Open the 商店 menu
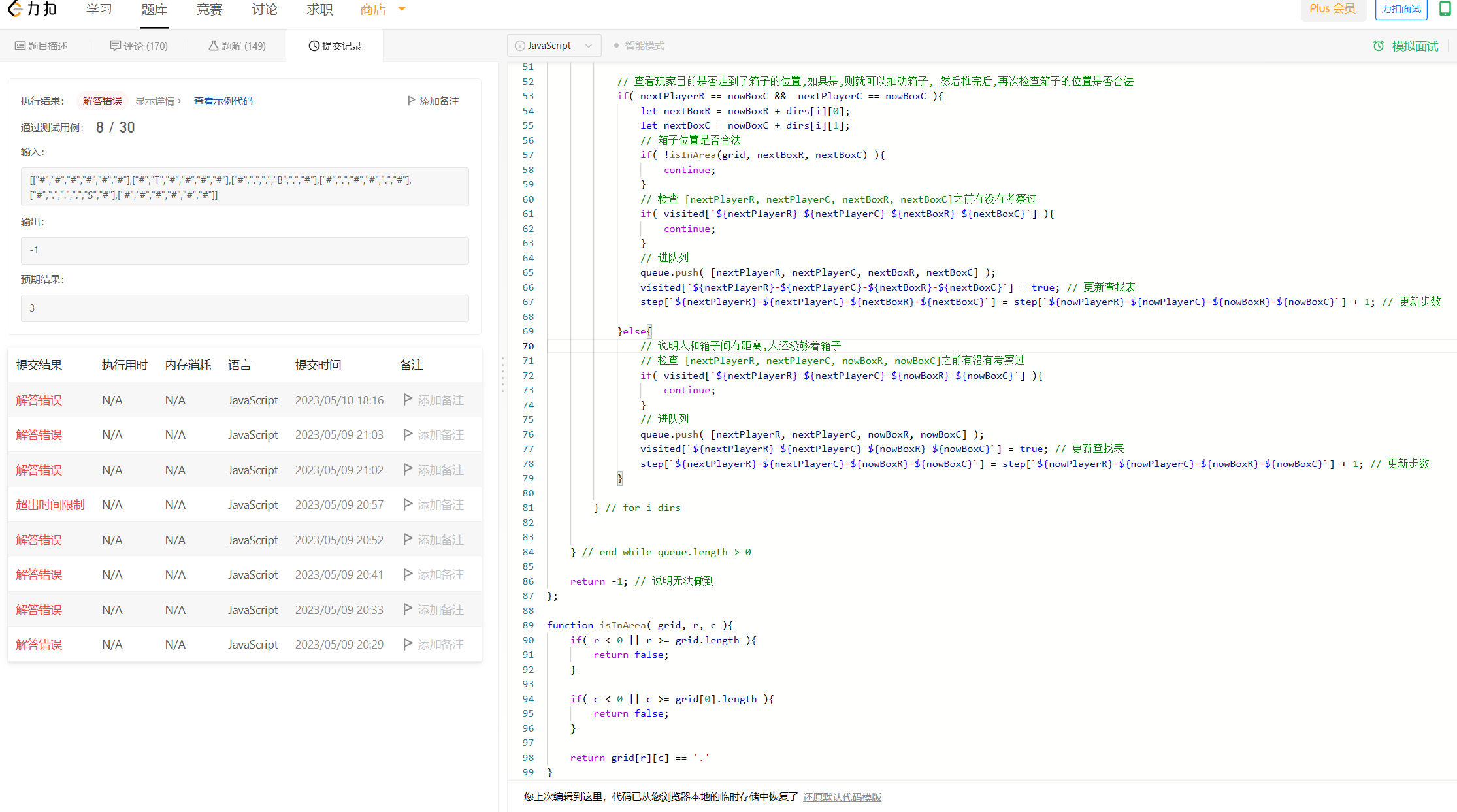 click(373, 10)
